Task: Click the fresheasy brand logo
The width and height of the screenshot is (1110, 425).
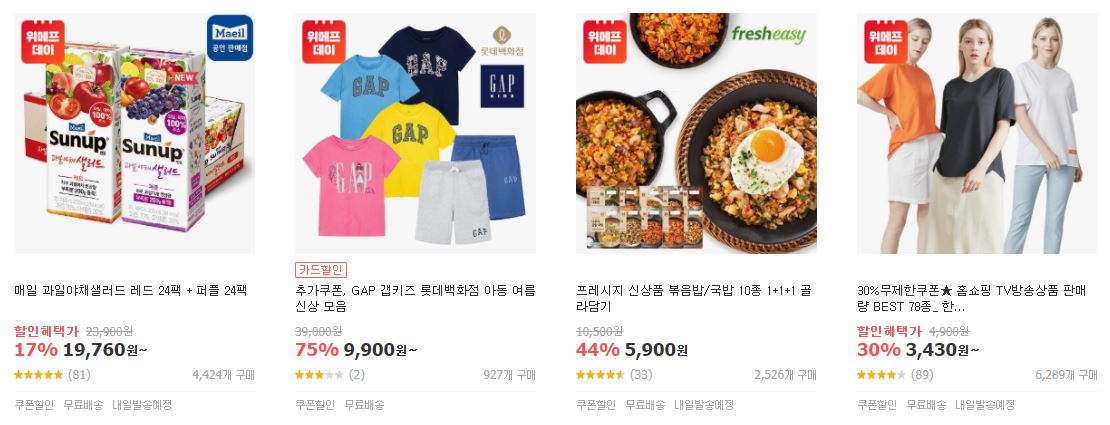Action: tap(768, 35)
